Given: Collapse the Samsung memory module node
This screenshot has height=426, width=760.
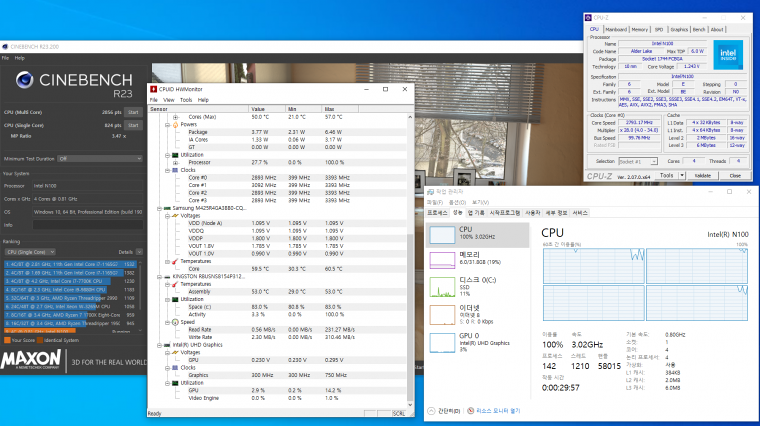Looking at the screenshot, I should tap(159, 208).
